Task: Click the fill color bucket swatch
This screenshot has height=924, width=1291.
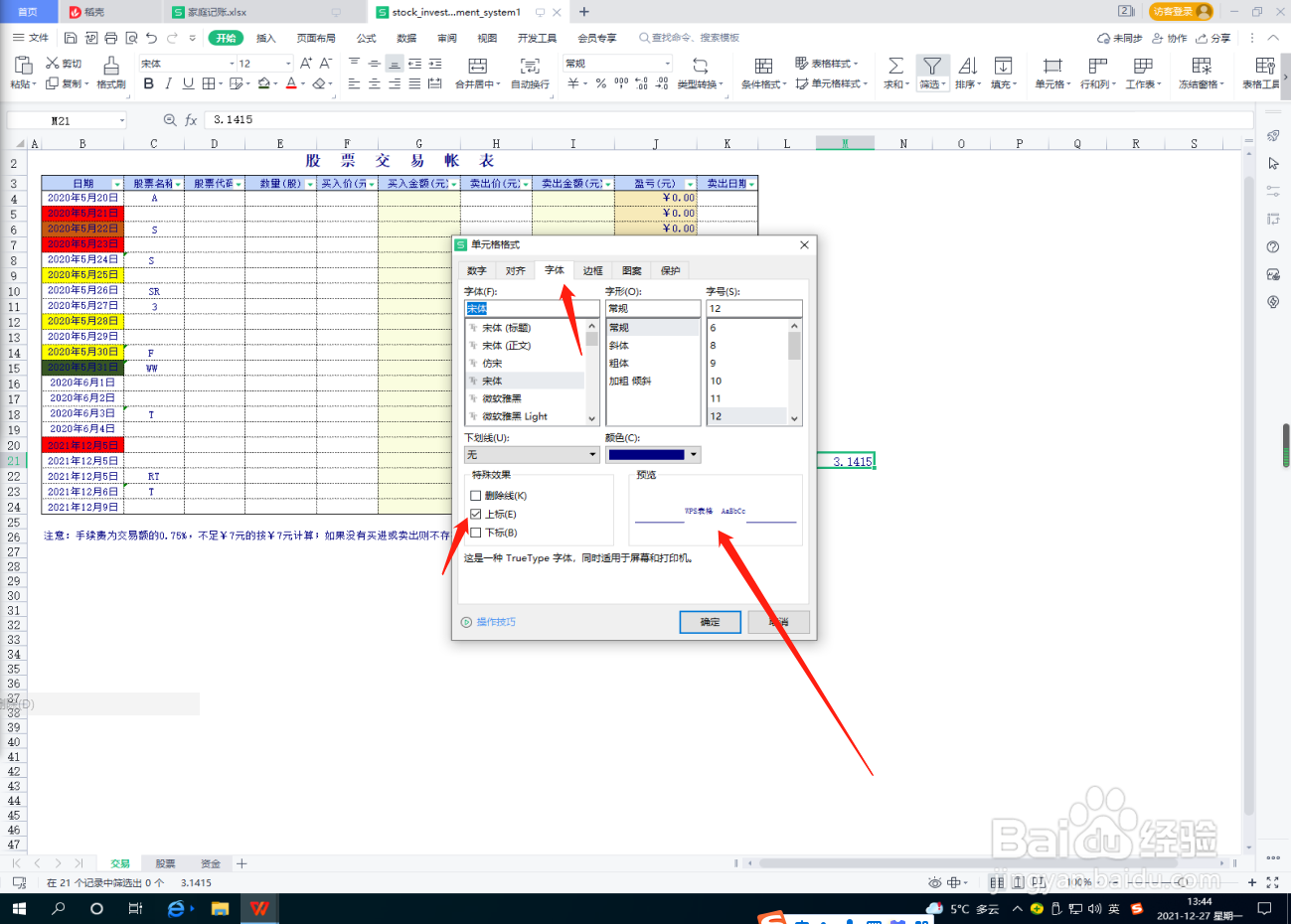Action: [263, 84]
